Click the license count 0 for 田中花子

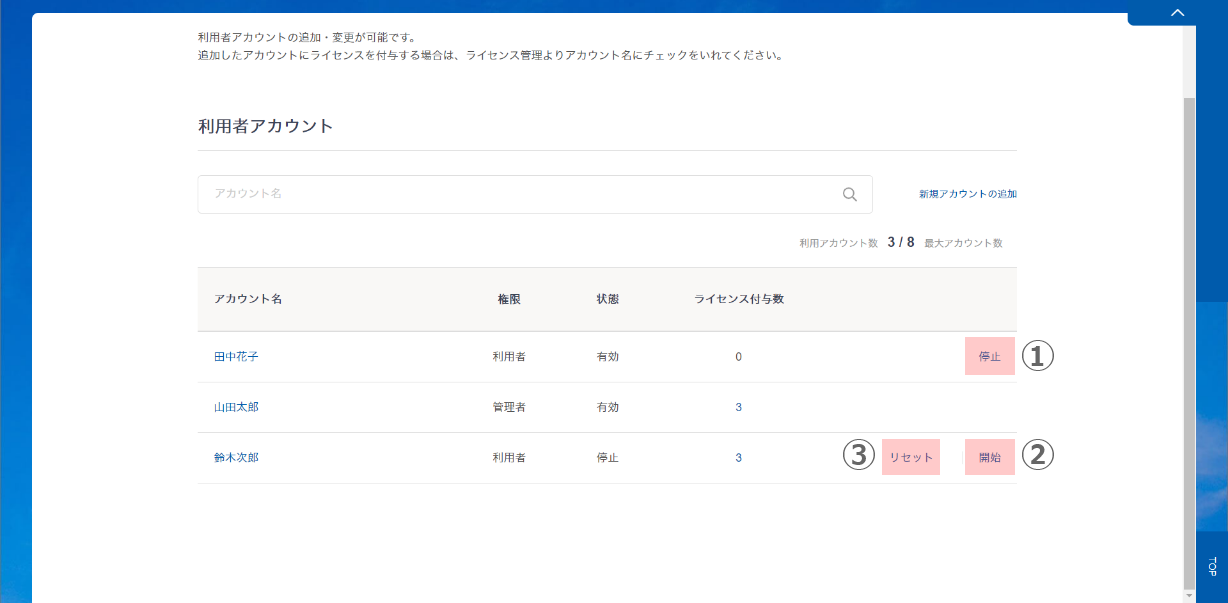point(738,357)
